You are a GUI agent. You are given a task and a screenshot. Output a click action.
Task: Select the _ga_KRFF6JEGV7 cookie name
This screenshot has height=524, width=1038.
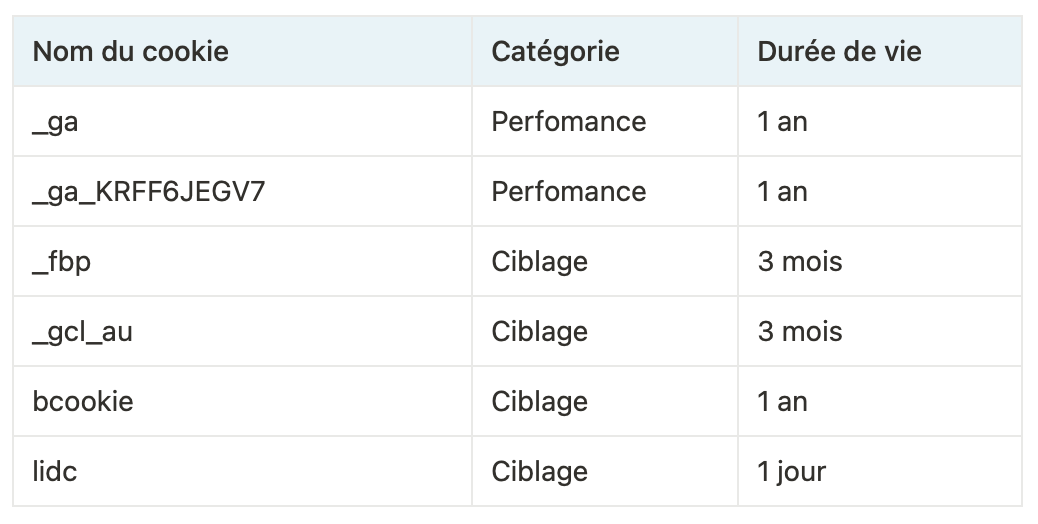click(x=149, y=192)
